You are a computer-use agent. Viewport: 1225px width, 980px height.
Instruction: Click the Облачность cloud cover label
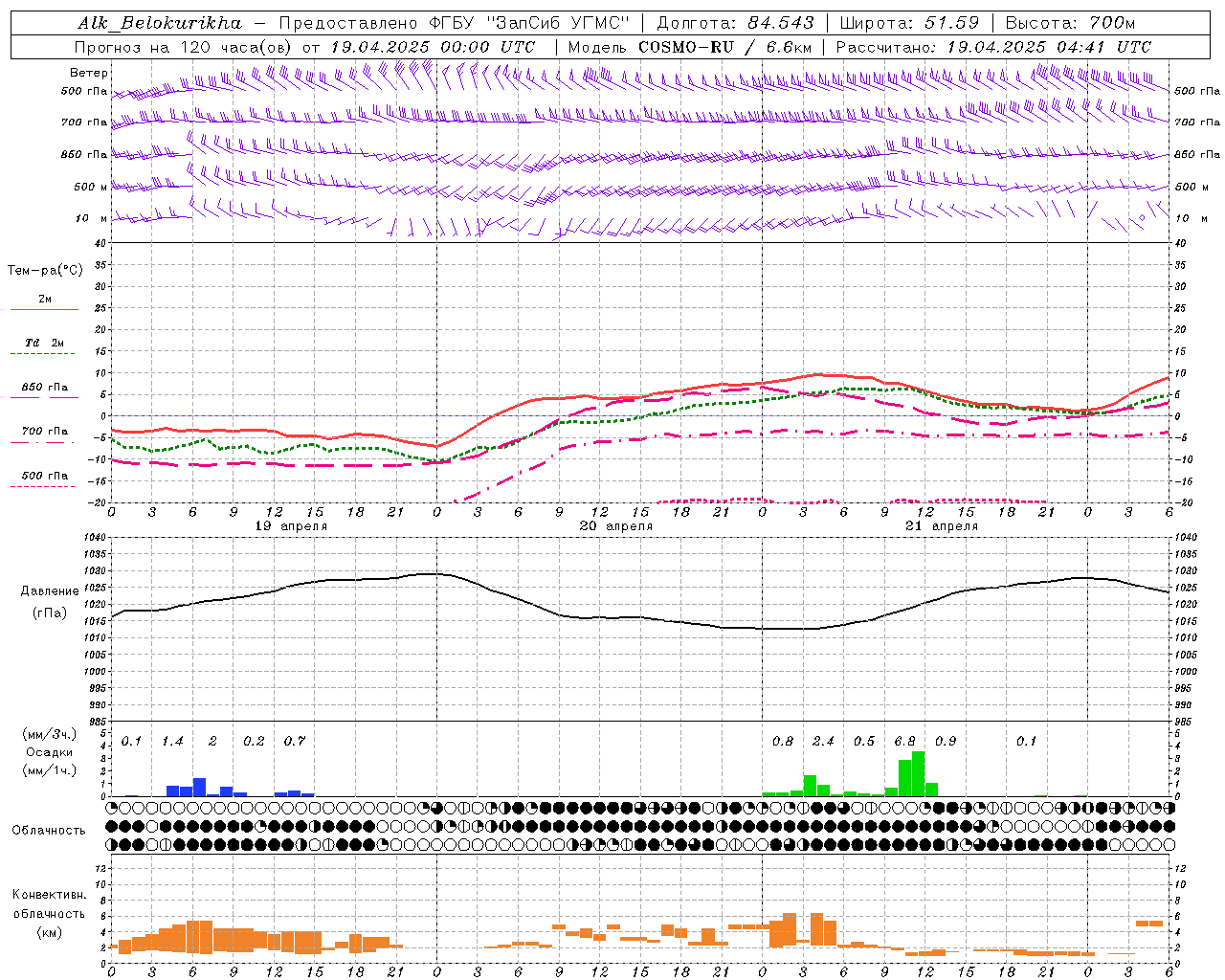tap(49, 831)
